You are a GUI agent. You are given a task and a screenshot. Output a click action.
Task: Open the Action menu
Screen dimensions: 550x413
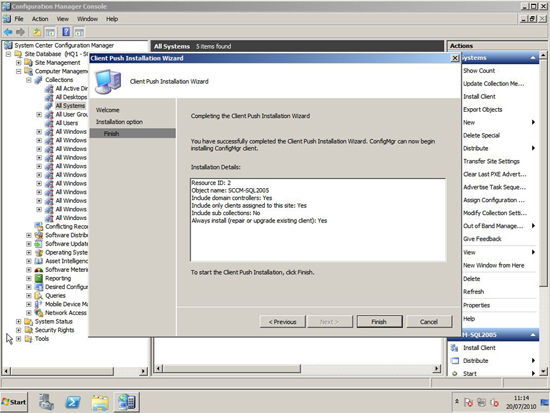40,19
